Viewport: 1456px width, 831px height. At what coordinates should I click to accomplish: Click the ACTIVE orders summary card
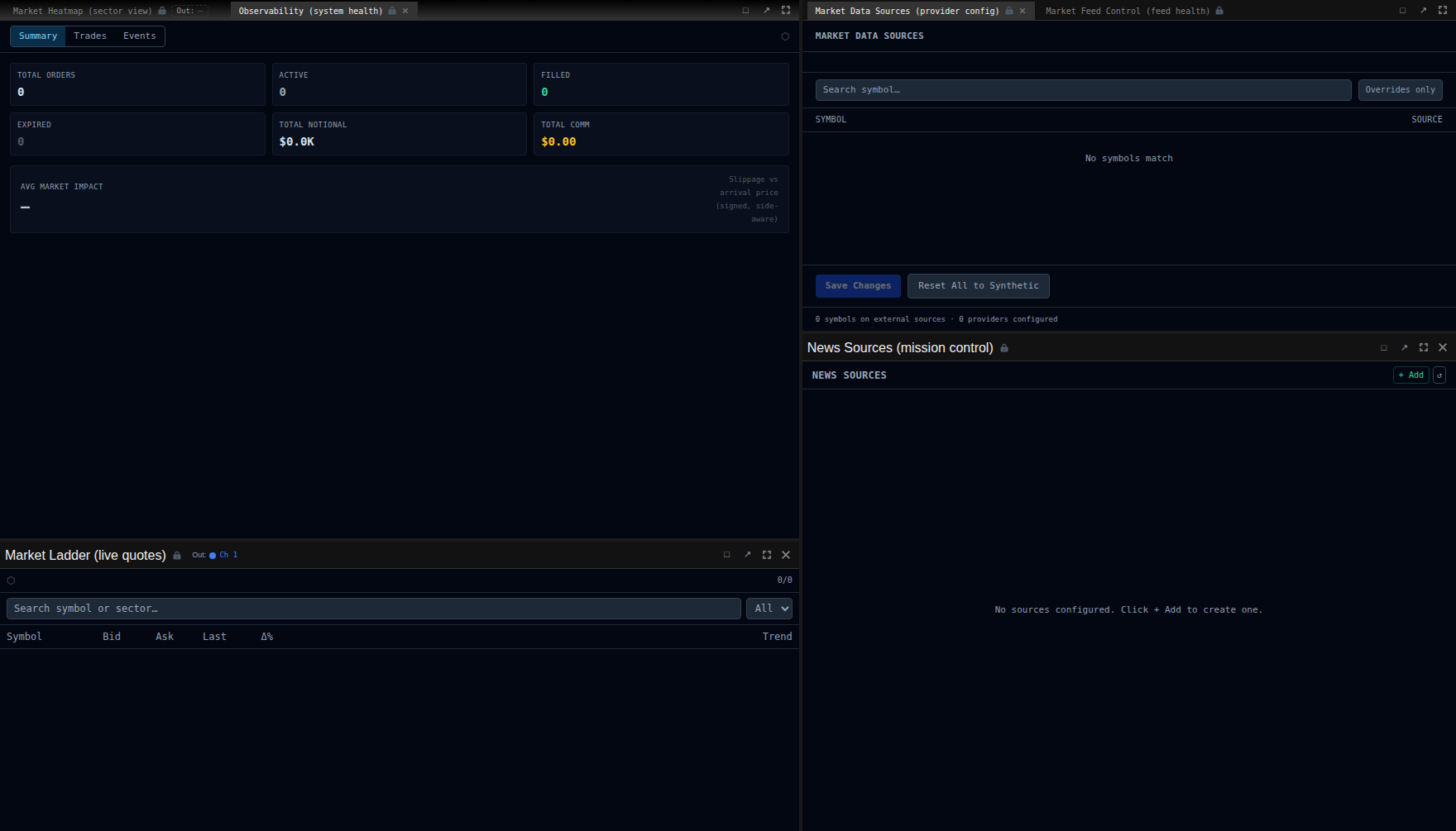click(x=400, y=84)
